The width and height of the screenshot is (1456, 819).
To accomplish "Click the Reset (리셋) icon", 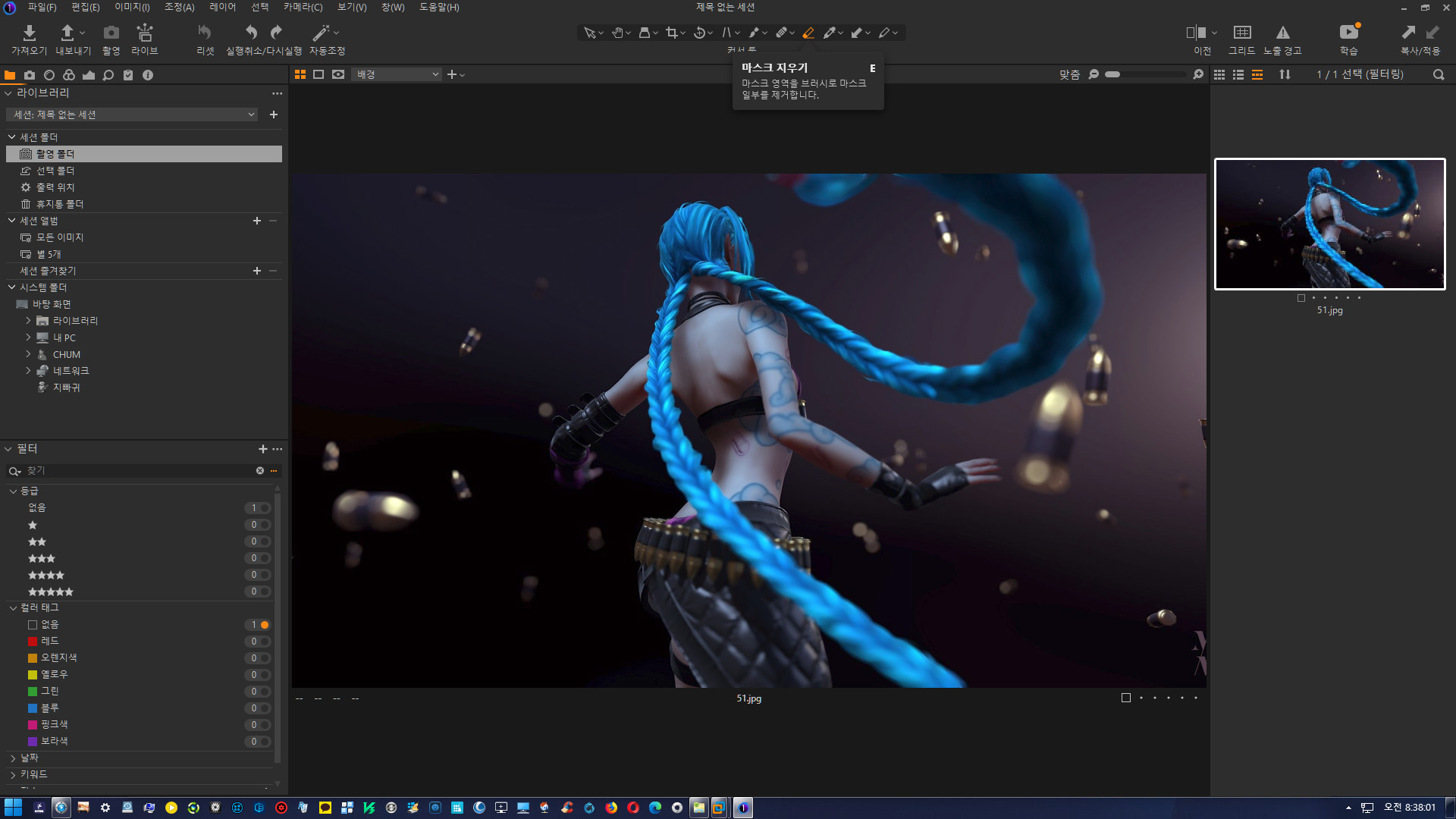I will click(205, 33).
